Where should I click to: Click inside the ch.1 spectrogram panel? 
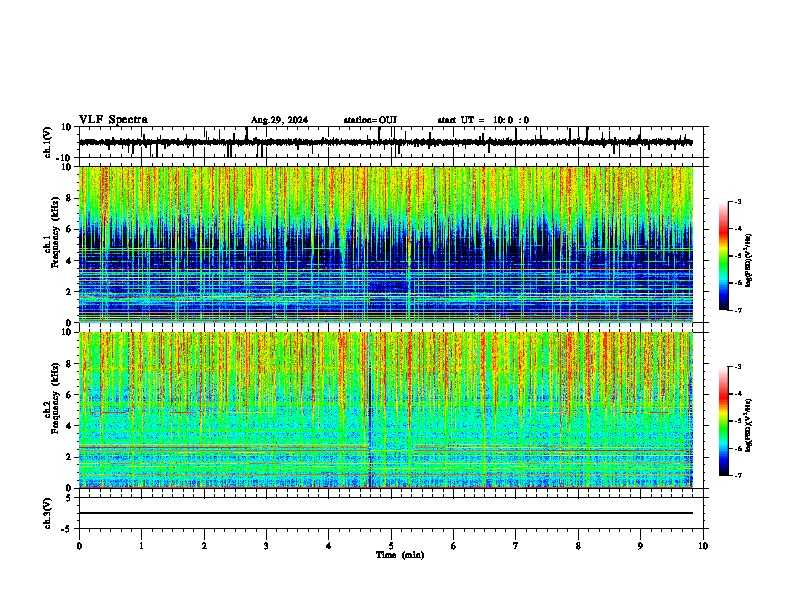click(386, 244)
